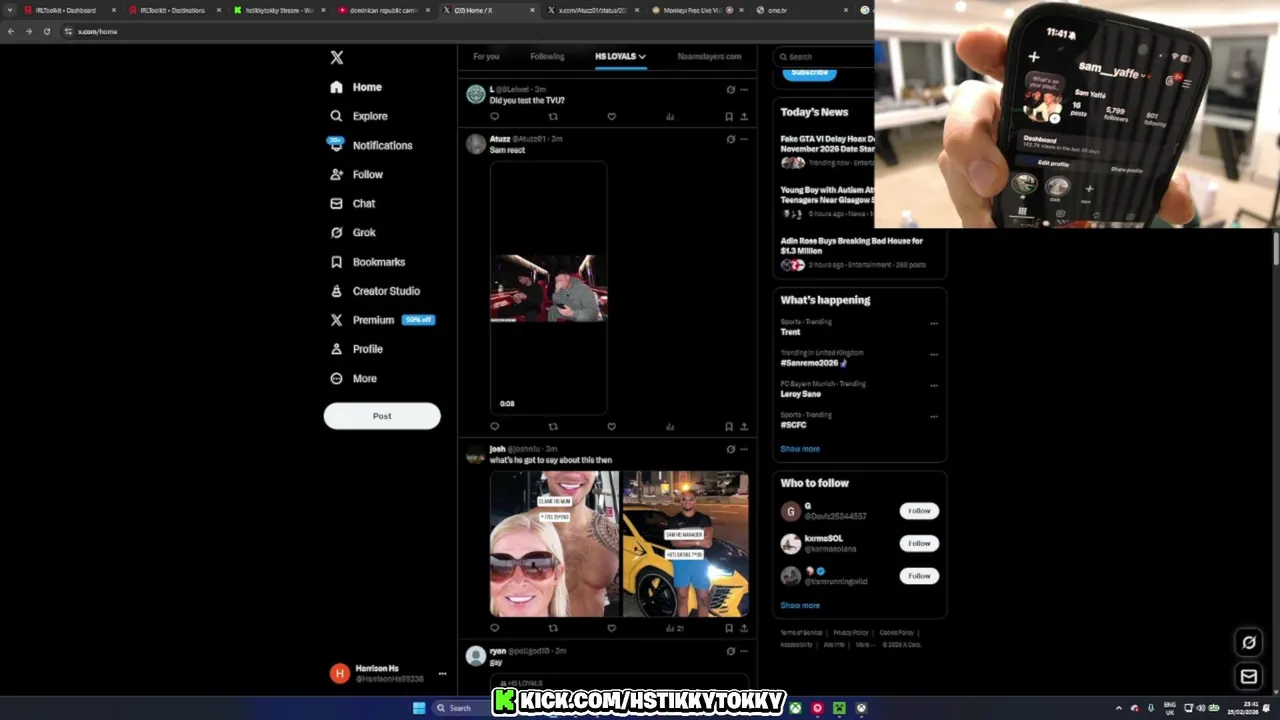Viewport: 1280px width, 720px height.
Task: Click the X logo above the sidebar
Action: pyautogui.click(x=337, y=58)
